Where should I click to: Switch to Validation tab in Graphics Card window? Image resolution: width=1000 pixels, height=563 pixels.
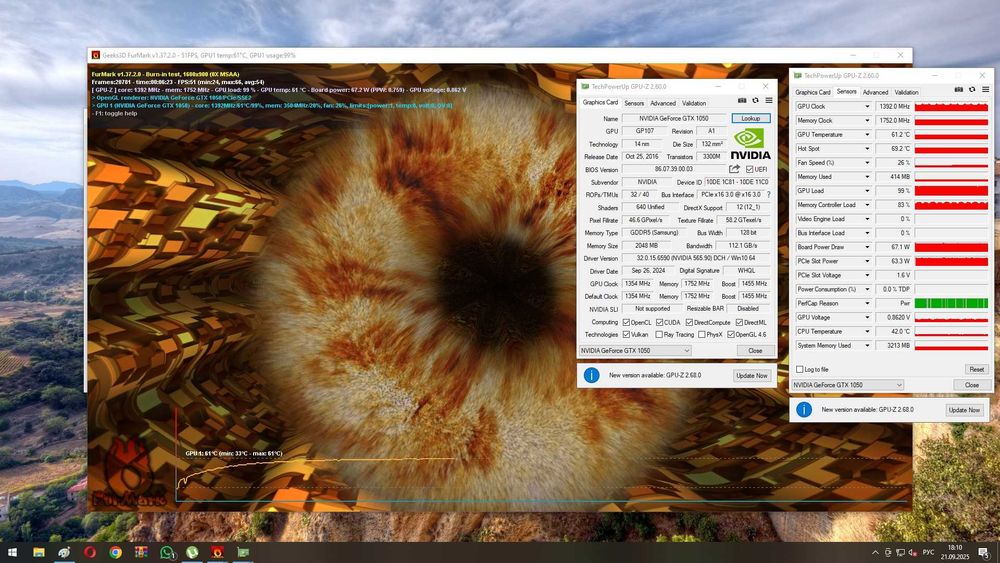[694, 103]
